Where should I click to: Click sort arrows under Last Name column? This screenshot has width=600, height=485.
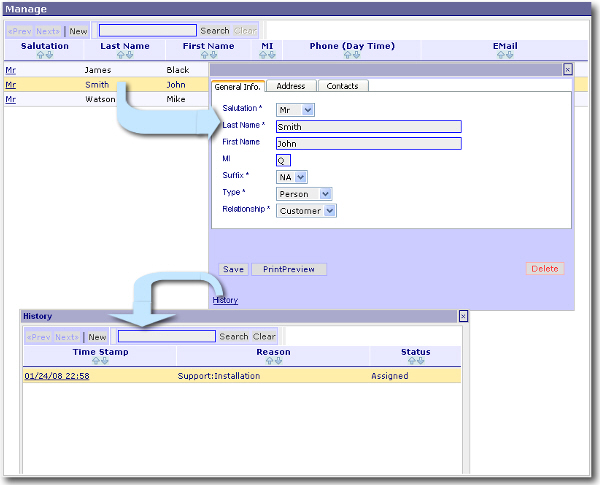tap(125, 55)
